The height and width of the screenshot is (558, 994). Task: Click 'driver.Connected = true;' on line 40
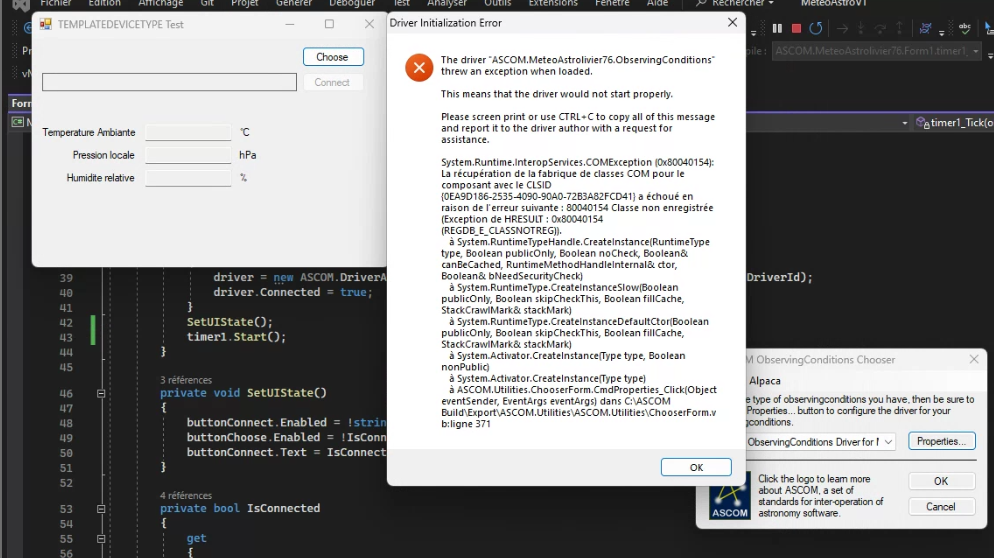293,292
